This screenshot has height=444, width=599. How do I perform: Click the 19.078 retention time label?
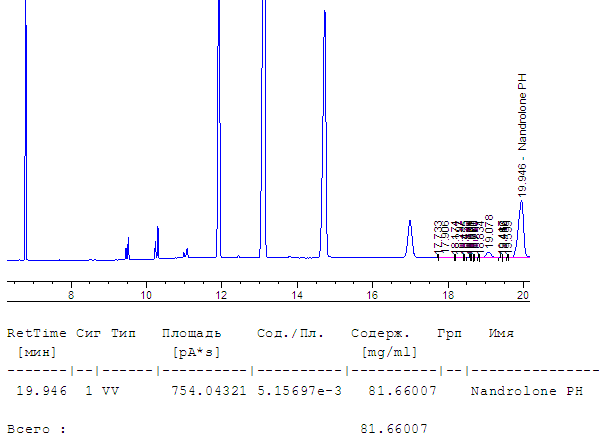[489, 232]
